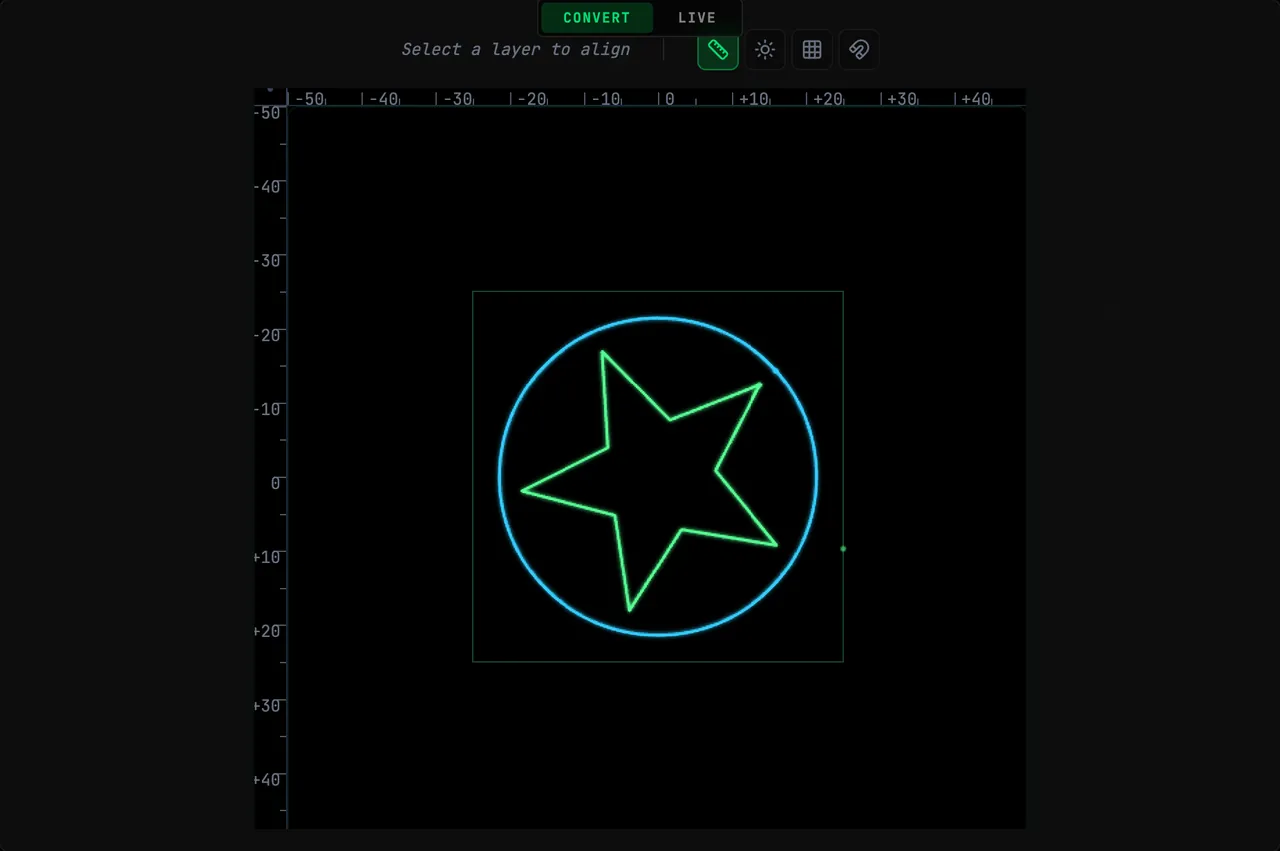The height and width of the screenshot is (851, 1280).
Task: Toggle the ruler display icon
Action: [718, 50]
